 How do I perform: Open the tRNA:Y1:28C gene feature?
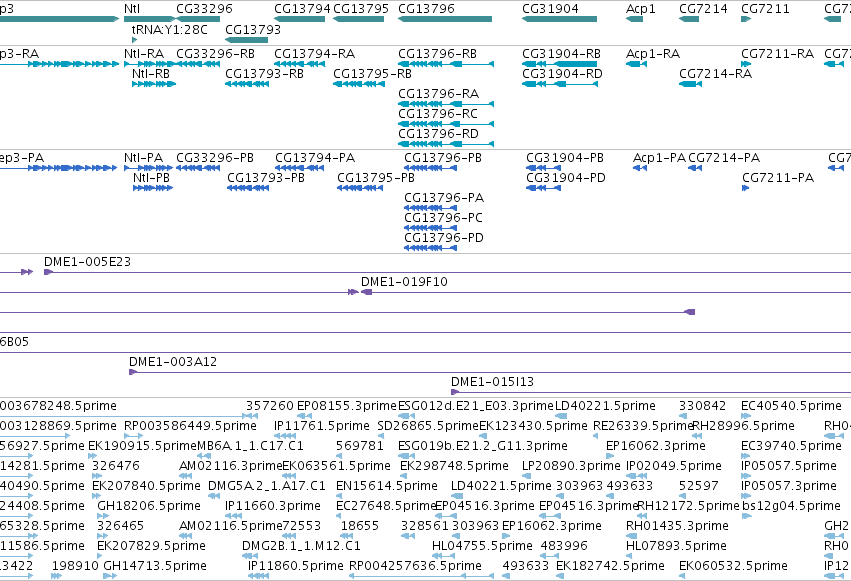[x=135, y=40]
